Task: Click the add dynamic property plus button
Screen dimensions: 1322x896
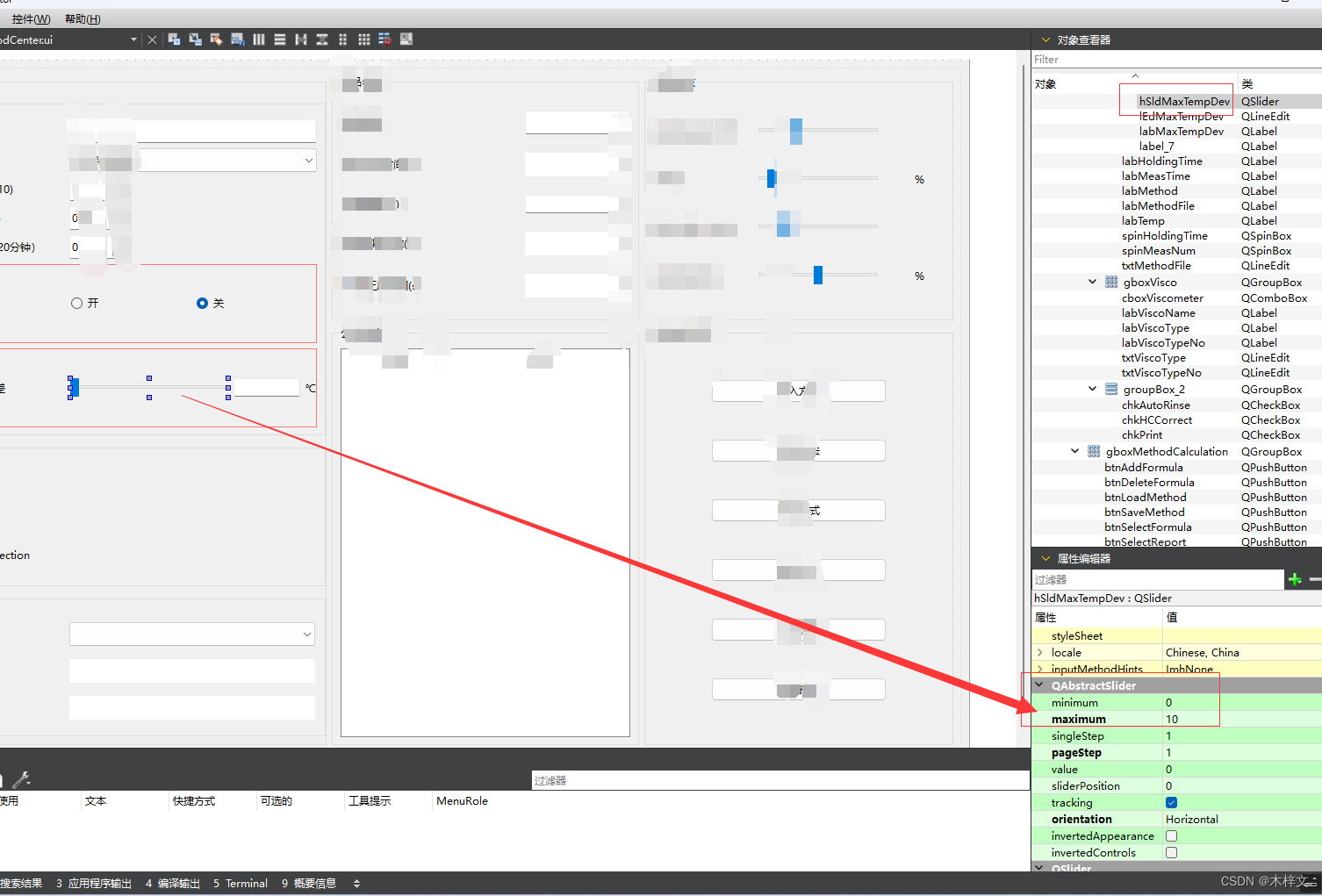Action: coord(1296,579)
